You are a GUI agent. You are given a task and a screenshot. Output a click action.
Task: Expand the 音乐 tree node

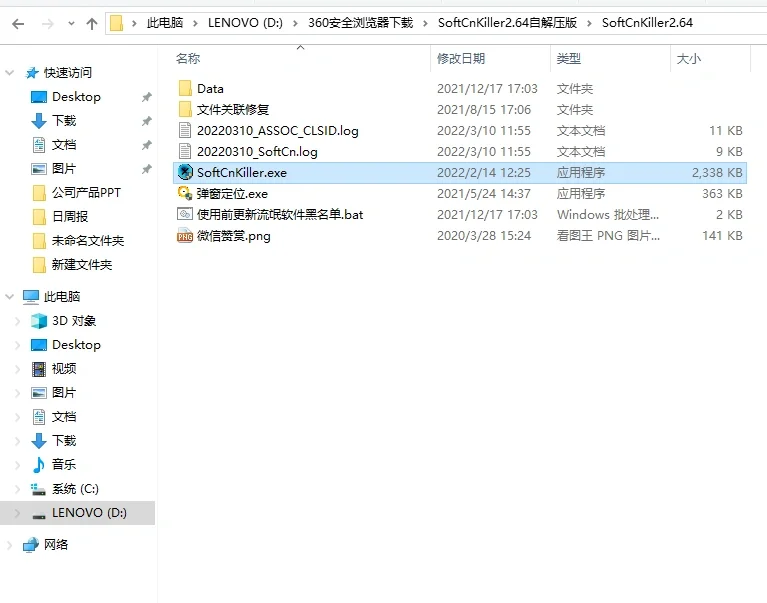pos(18,465)
